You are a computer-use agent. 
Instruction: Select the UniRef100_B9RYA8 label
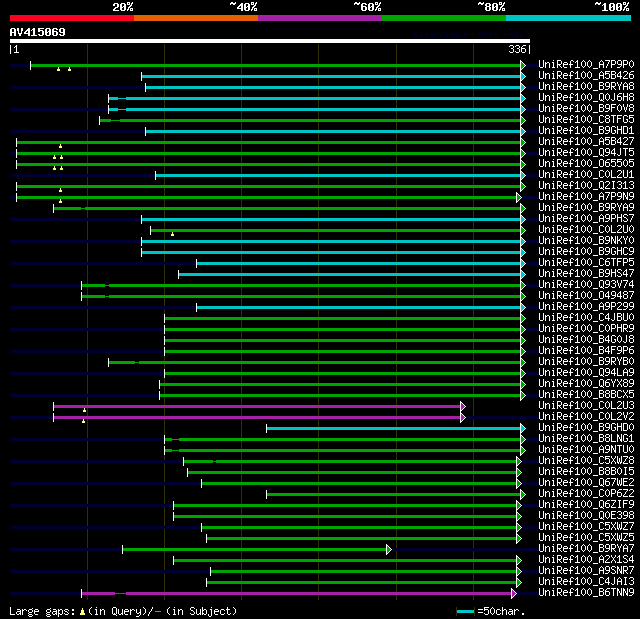pos(586,87)
